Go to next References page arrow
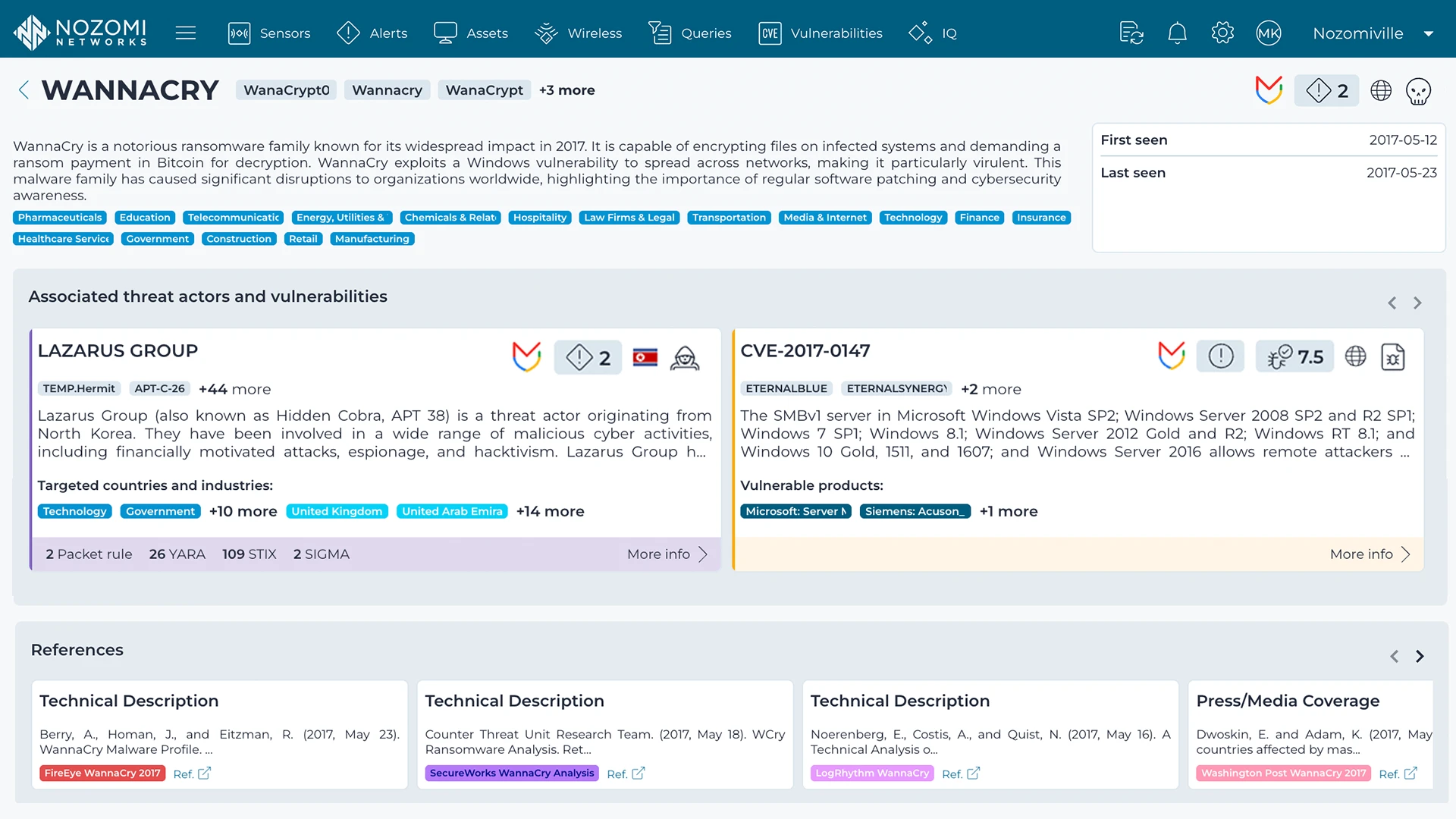Image resolution: width=1456 pixels, height=819 pixels. coord(1420,657)
